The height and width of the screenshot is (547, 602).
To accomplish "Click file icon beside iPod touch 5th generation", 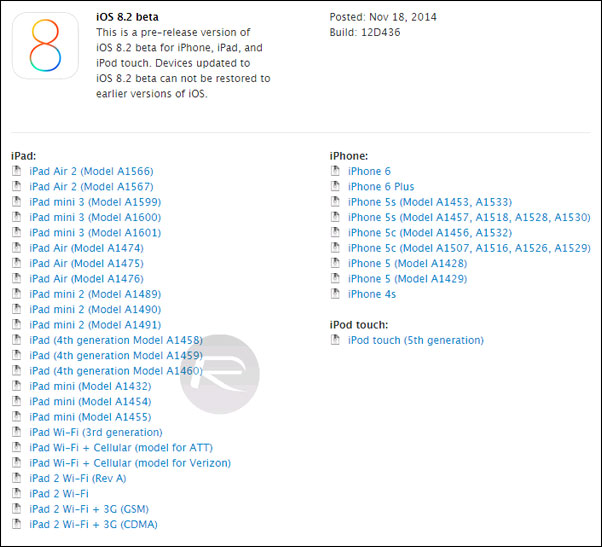I will 335,339.
